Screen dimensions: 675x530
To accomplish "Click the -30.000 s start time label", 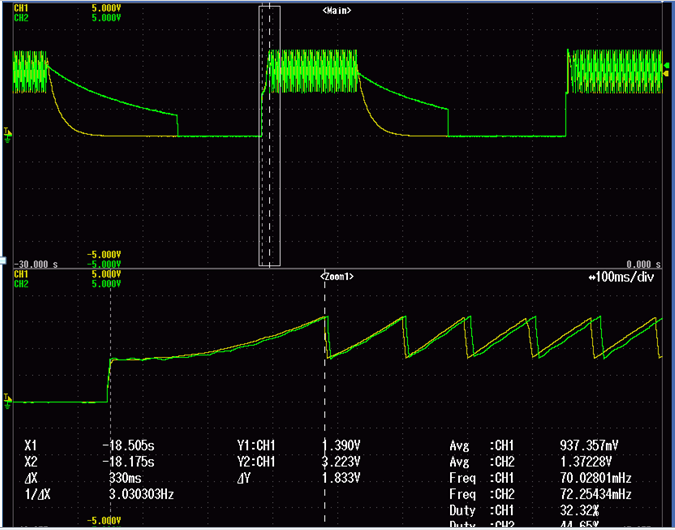I will (36, 264).
